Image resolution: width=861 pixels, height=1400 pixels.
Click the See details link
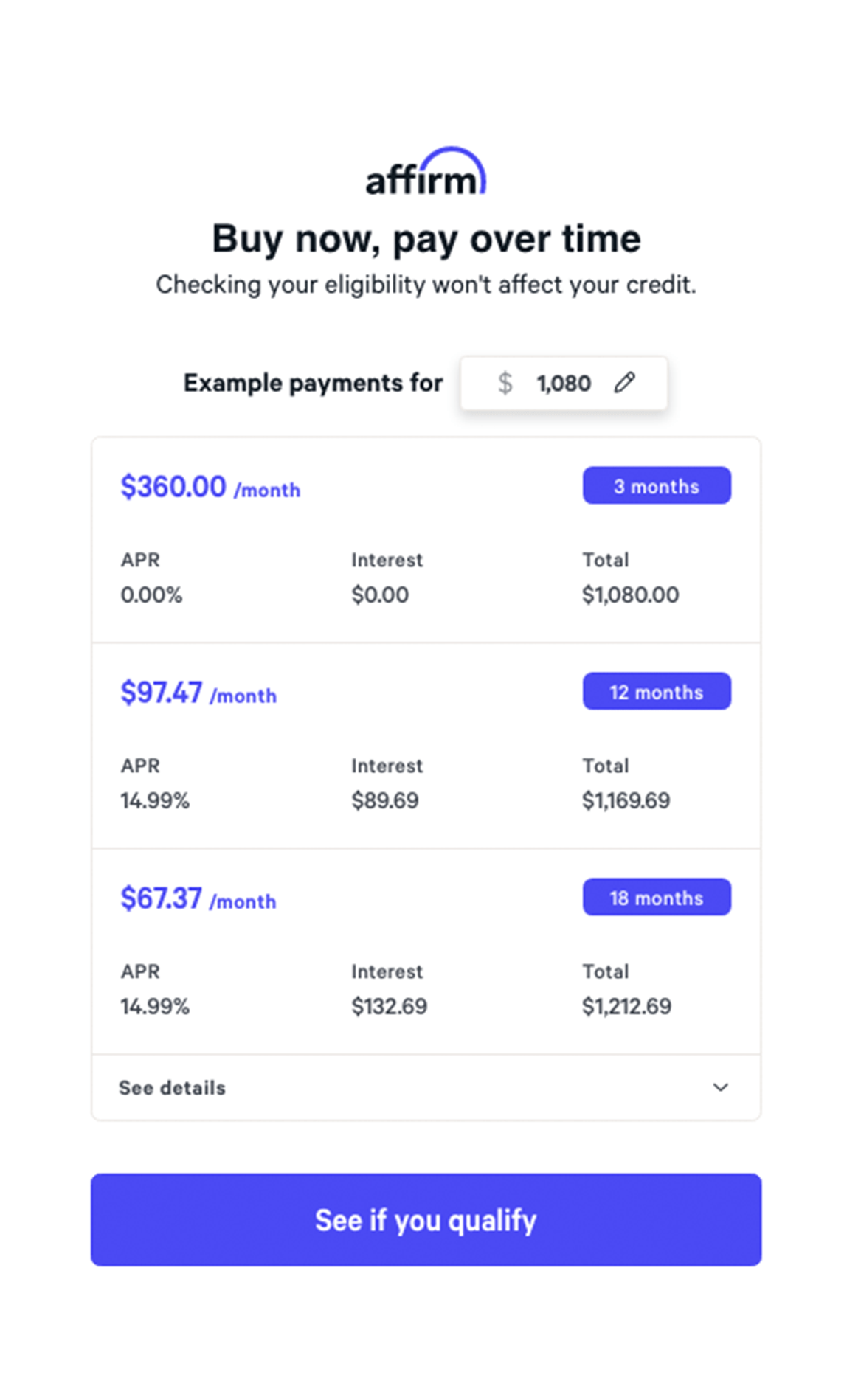coord(172,1087)
